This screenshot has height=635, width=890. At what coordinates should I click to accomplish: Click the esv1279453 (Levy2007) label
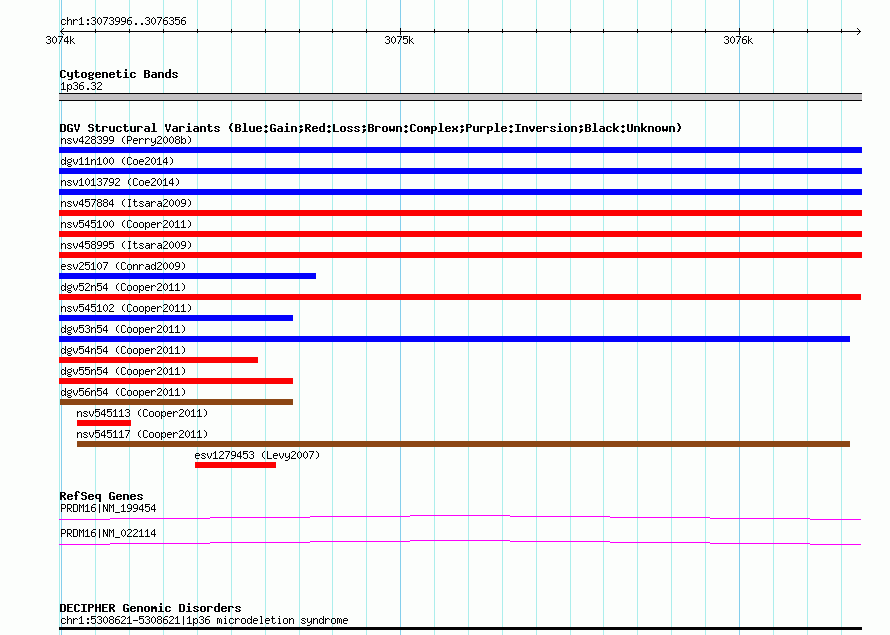257,455
